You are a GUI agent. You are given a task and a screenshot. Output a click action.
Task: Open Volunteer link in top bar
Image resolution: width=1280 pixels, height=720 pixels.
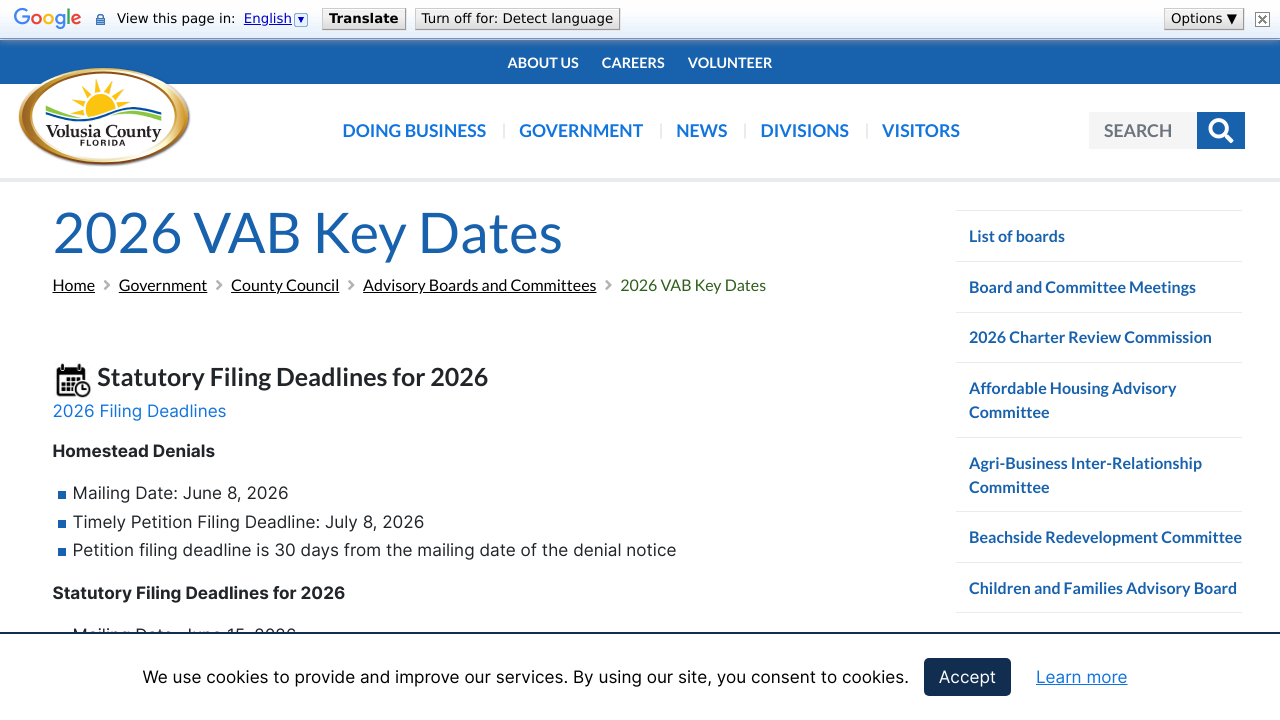coord(730,62)
